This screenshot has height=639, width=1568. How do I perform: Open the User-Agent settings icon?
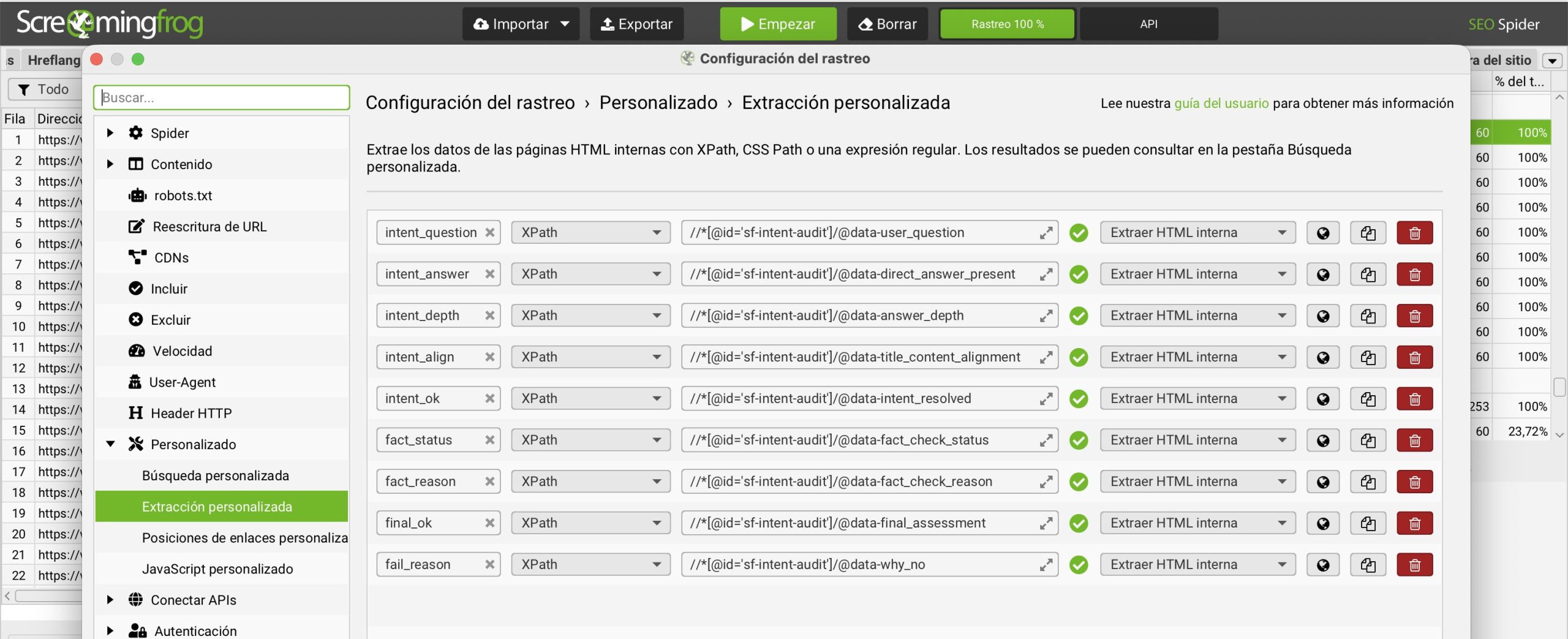136,381
